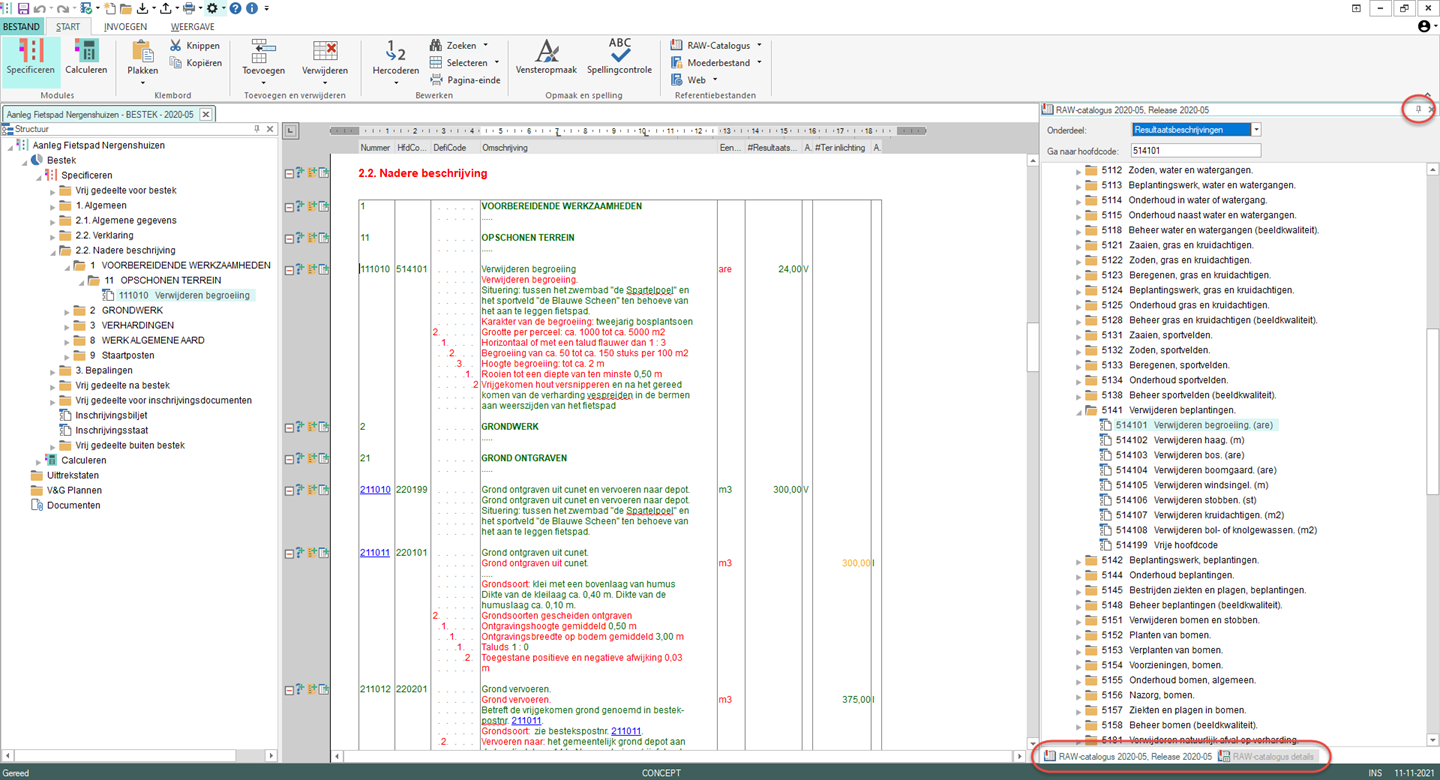Follow the 211010 post number link
This screenshot has height=780, width=1440.
(375, 490)
